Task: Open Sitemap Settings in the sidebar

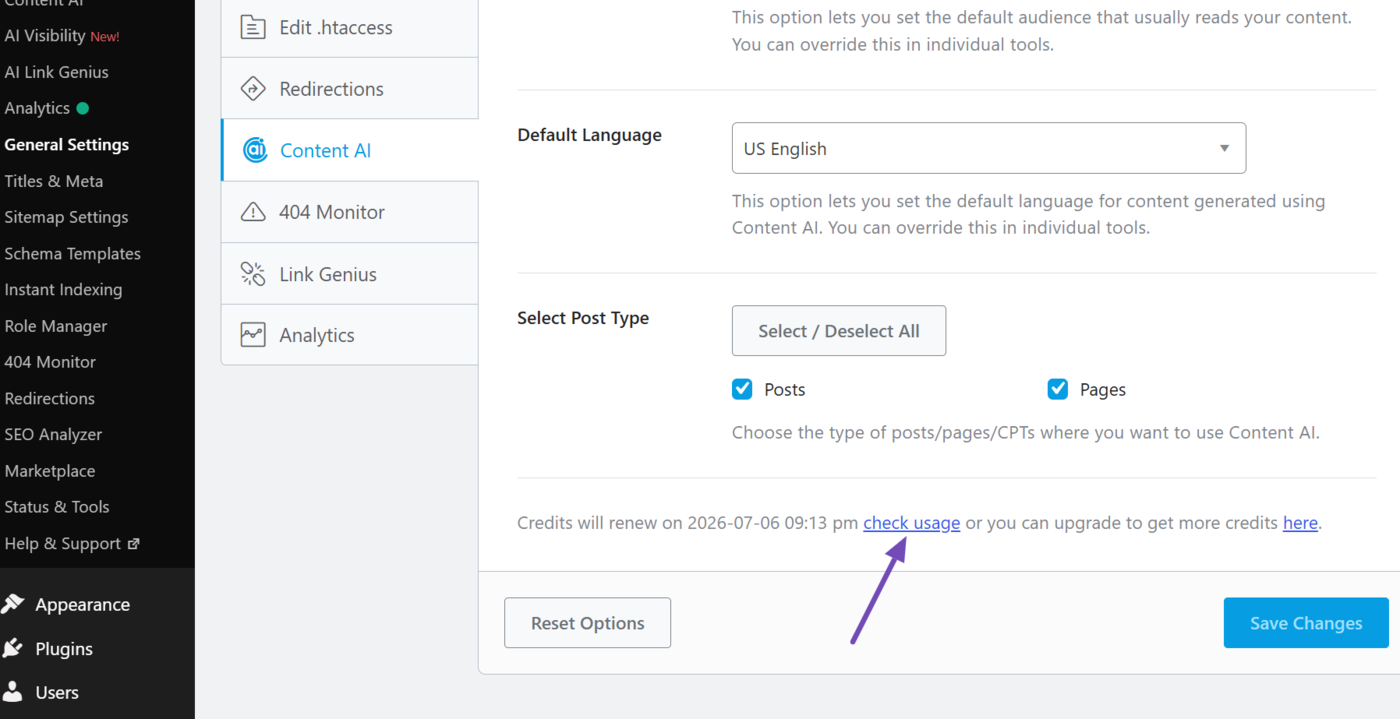Action: [x=66, y=217]
